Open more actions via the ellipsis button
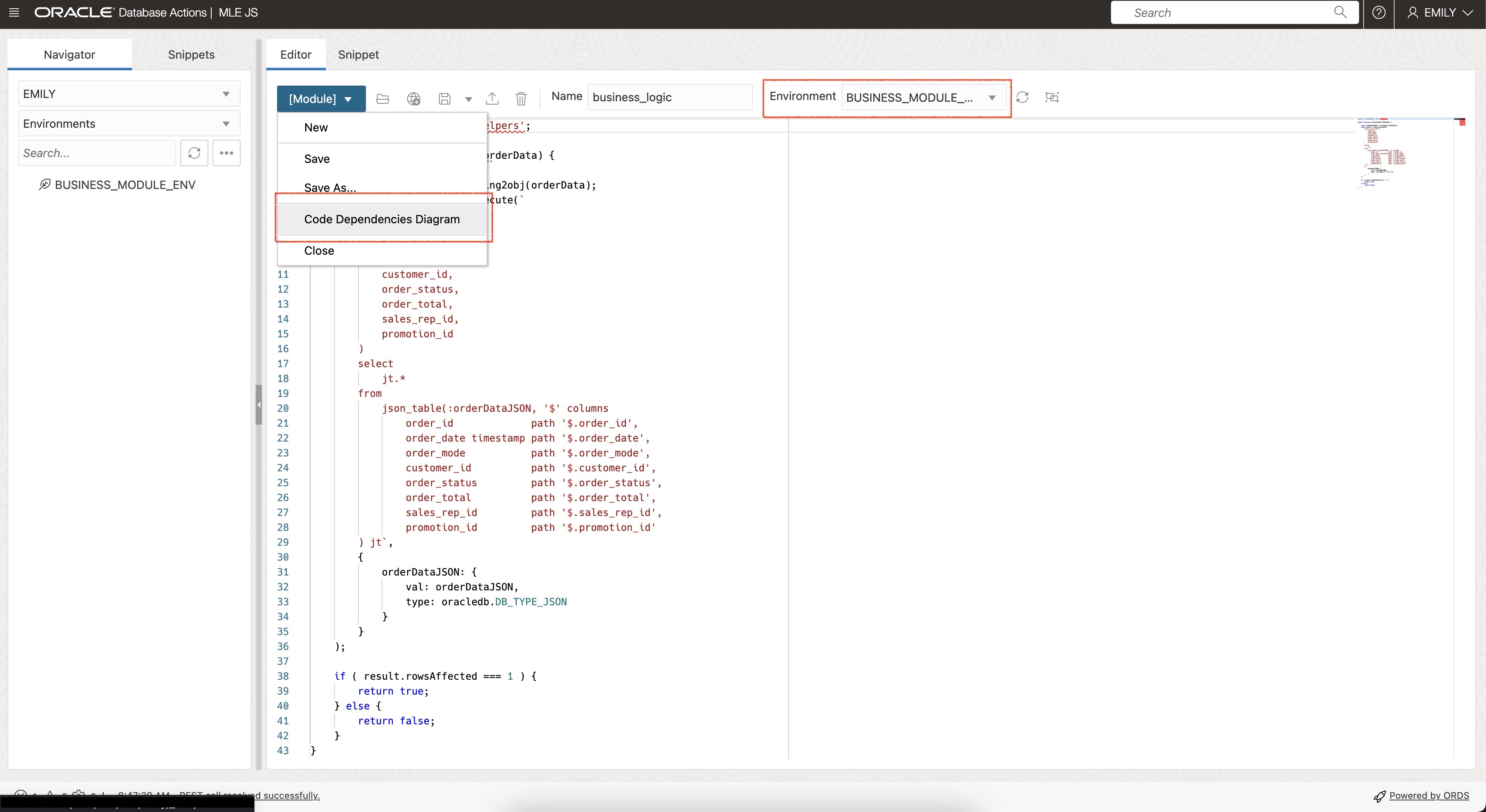The width and height of the screenshot is (1486, 812). (x=226, y=153)
